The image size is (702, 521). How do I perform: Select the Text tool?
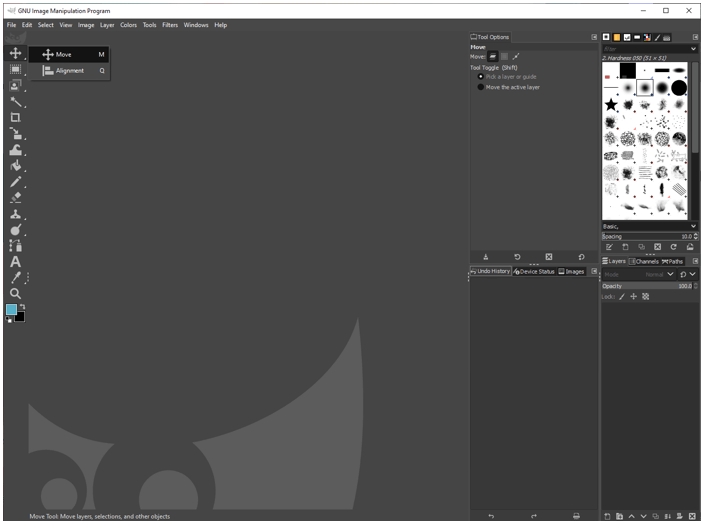(15, 262)
